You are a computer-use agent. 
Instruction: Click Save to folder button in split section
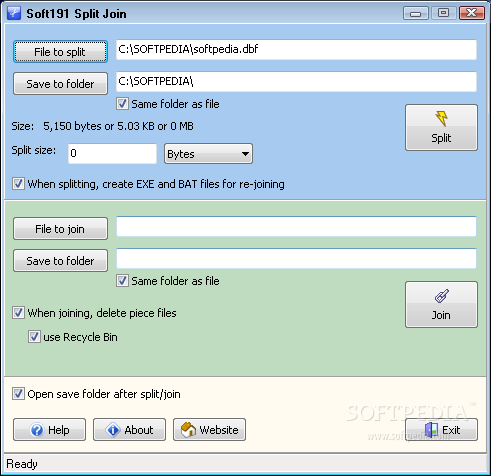60,84
